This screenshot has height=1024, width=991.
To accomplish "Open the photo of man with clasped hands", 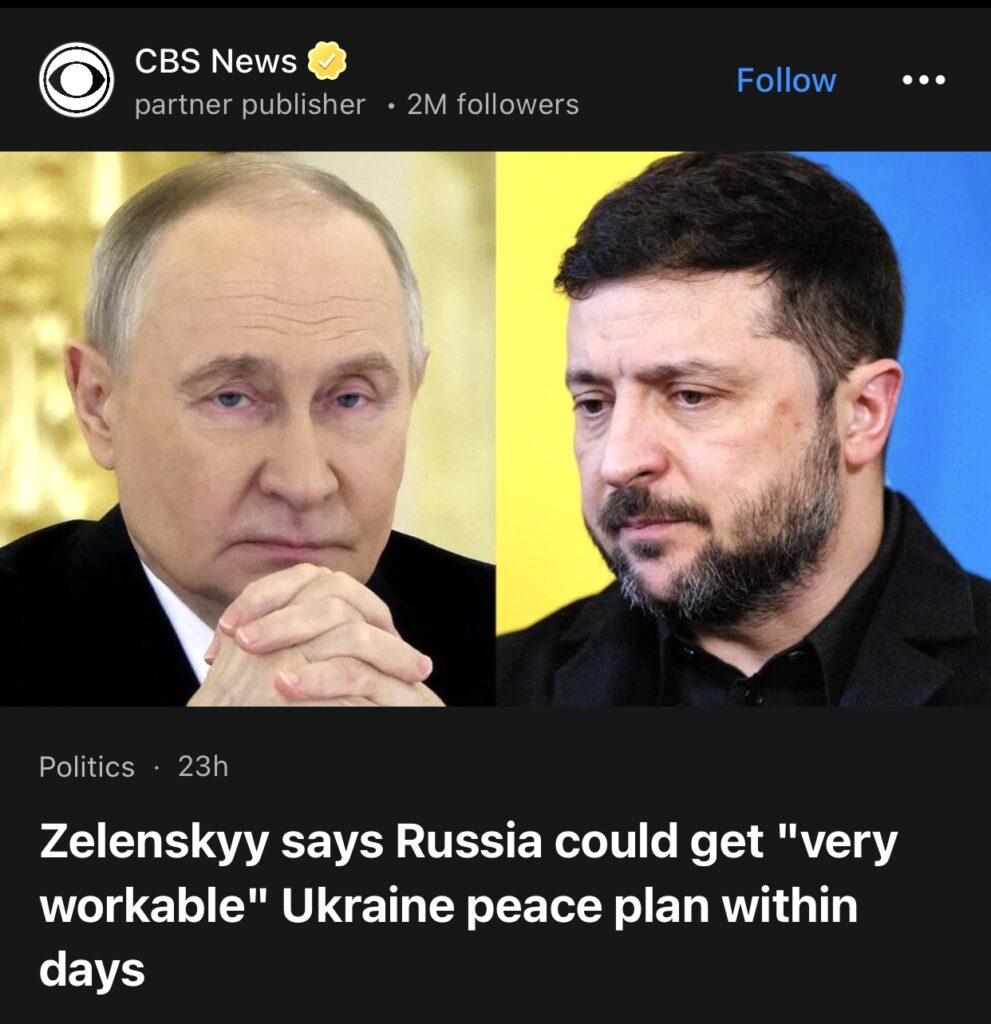I will (248, 429).
